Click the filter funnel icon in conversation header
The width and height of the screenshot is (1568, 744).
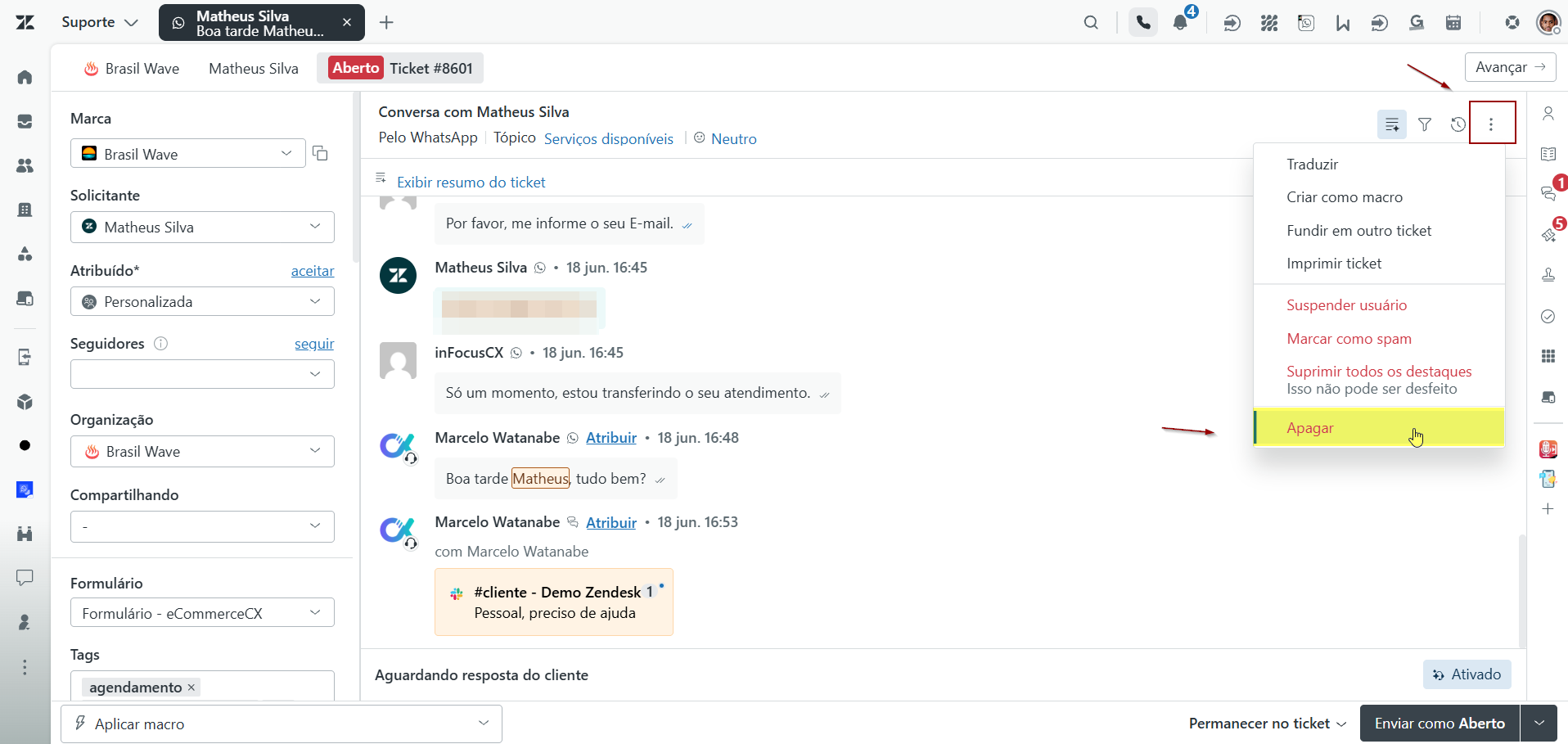tap(1425, 124)
